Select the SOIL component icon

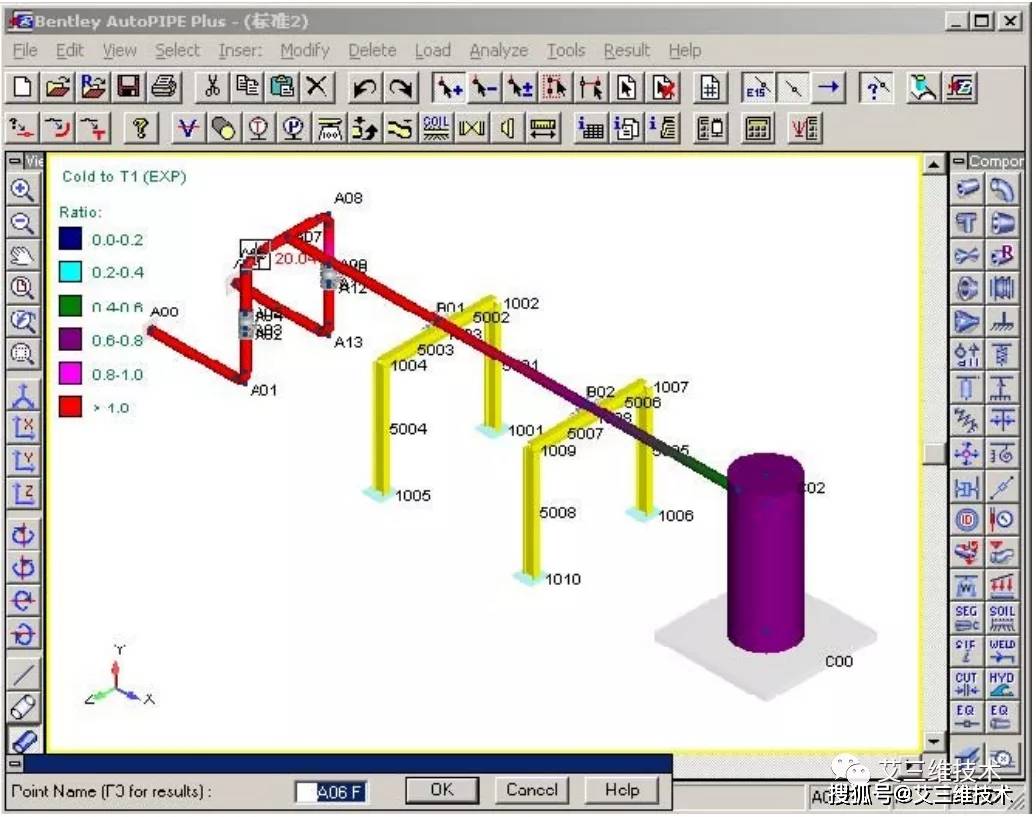tap(1001, 618)
